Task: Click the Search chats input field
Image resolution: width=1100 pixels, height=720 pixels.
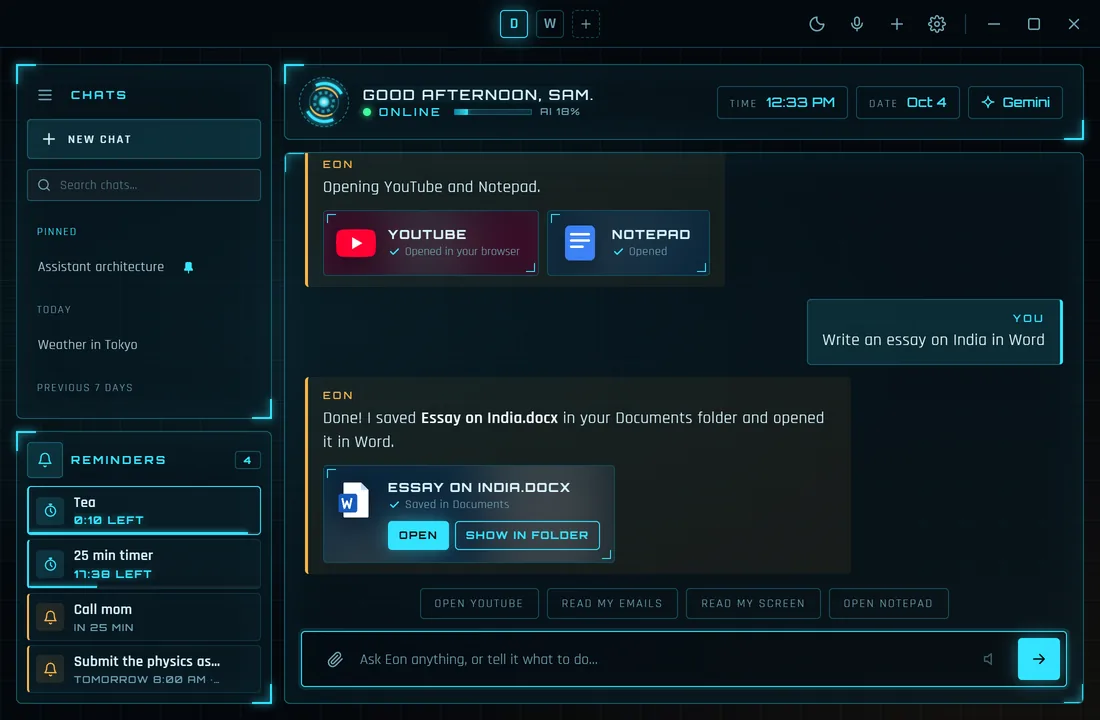Action: [x=144, y=185]
